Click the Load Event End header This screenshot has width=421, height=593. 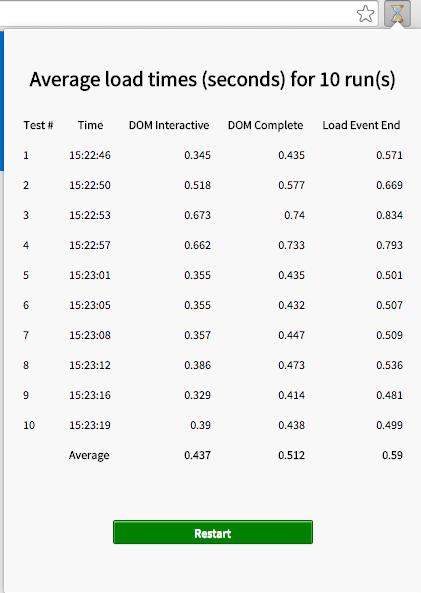point(361,125)
